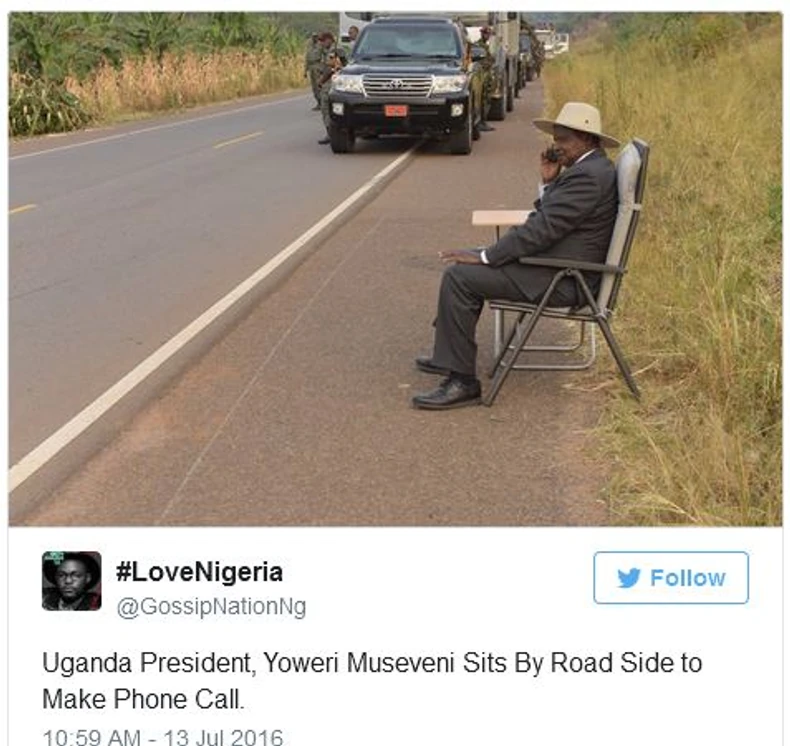Click the red license plate on the SUV

(x=396, y=110)
